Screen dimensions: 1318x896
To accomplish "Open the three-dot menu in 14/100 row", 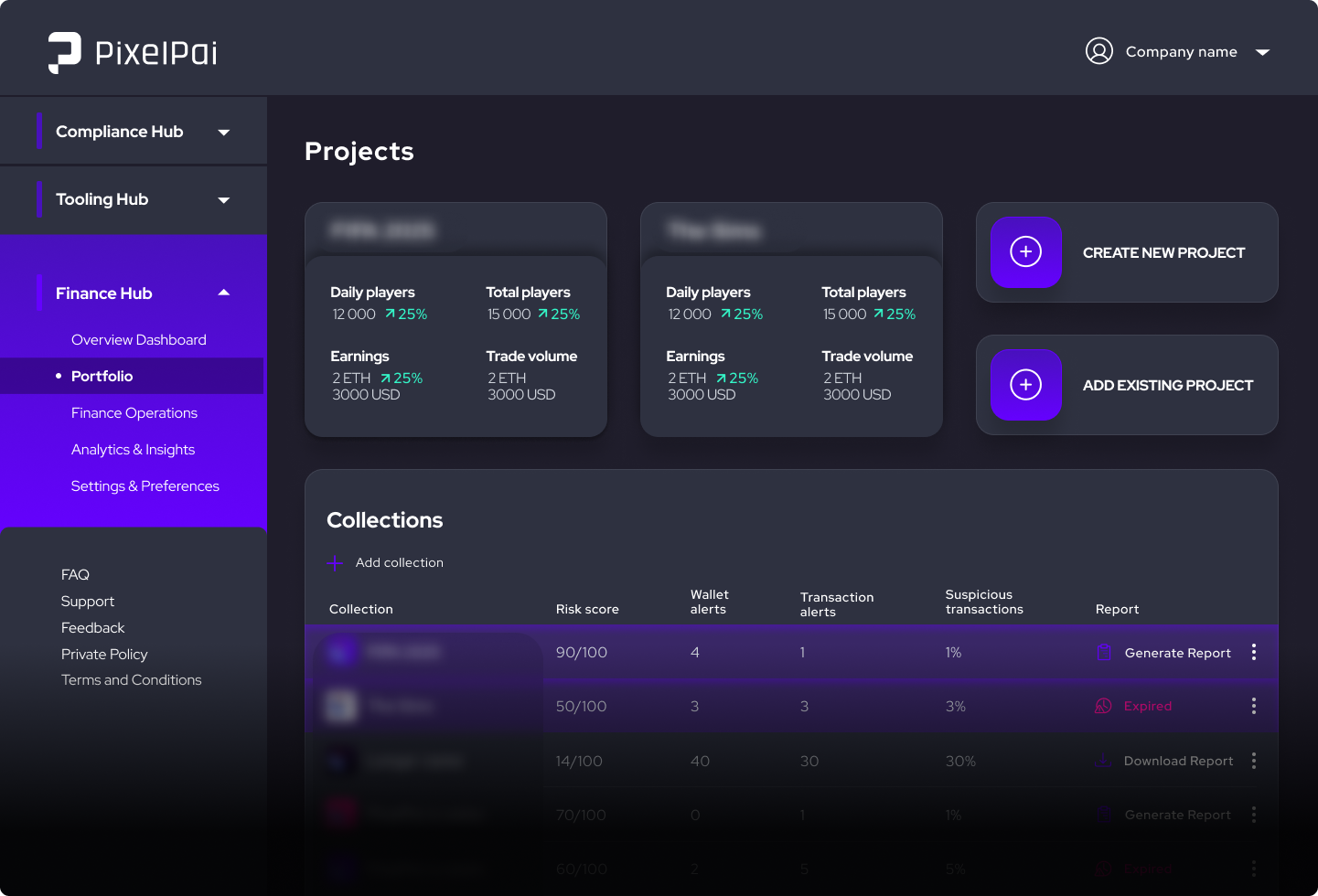I will click(1254, 761).
